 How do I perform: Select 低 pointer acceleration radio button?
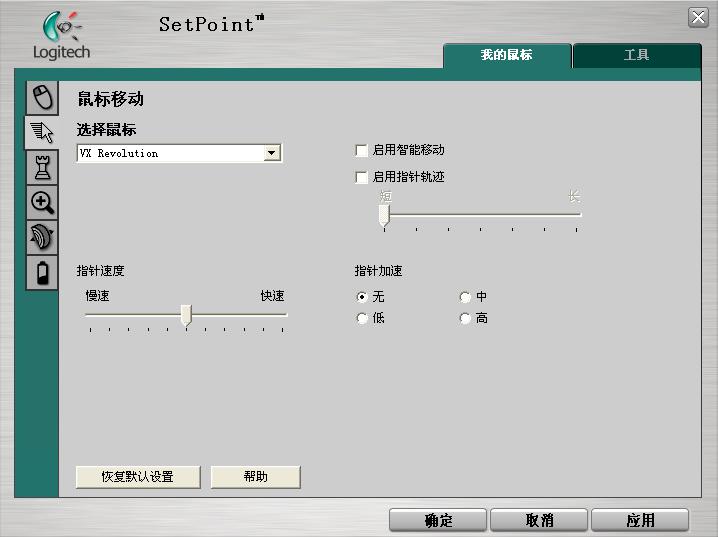(x=362, y=318)
